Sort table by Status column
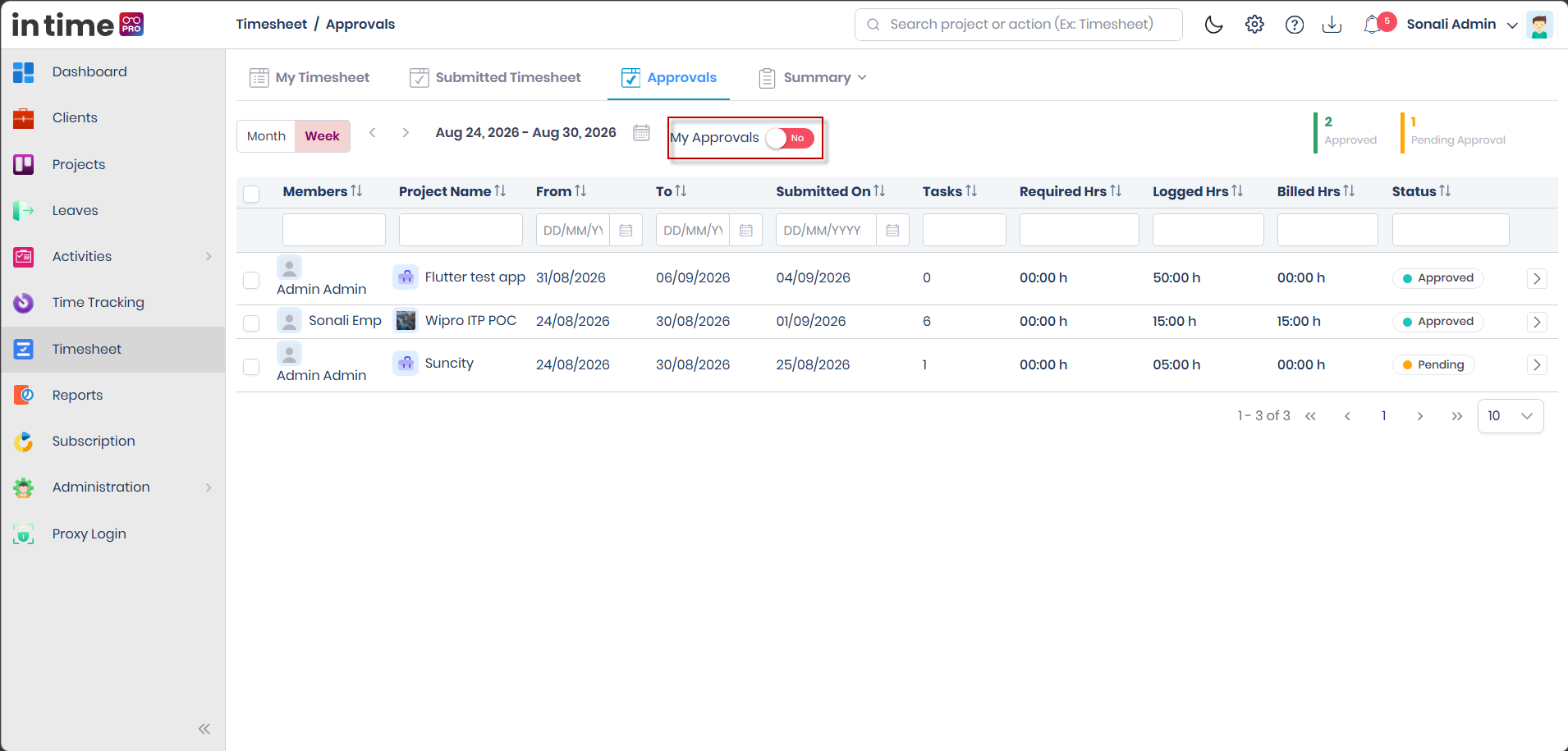Viewport: 1568px width, 751px height. [x=1445, y=190]
